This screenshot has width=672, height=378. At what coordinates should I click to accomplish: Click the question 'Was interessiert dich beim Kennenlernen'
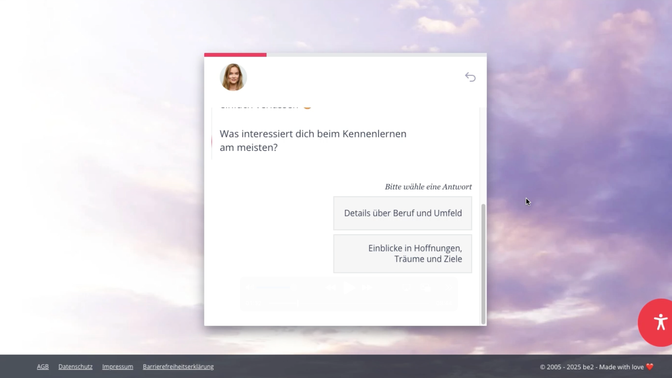pyautogui.click(x=313, y=134)
